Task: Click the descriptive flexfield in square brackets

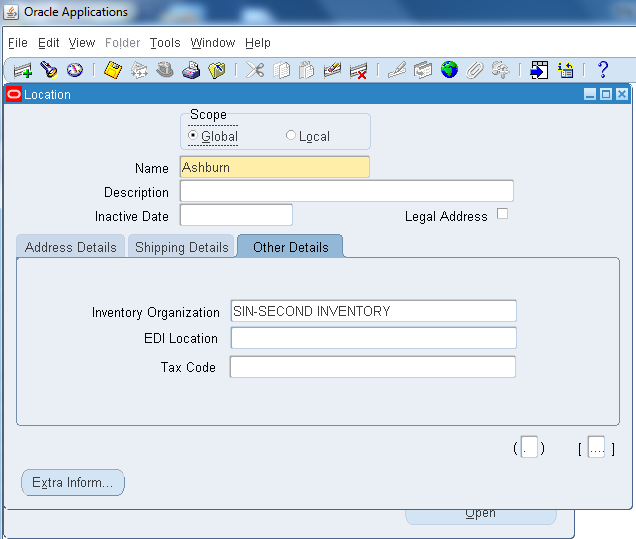Action: tap(596, 447)
